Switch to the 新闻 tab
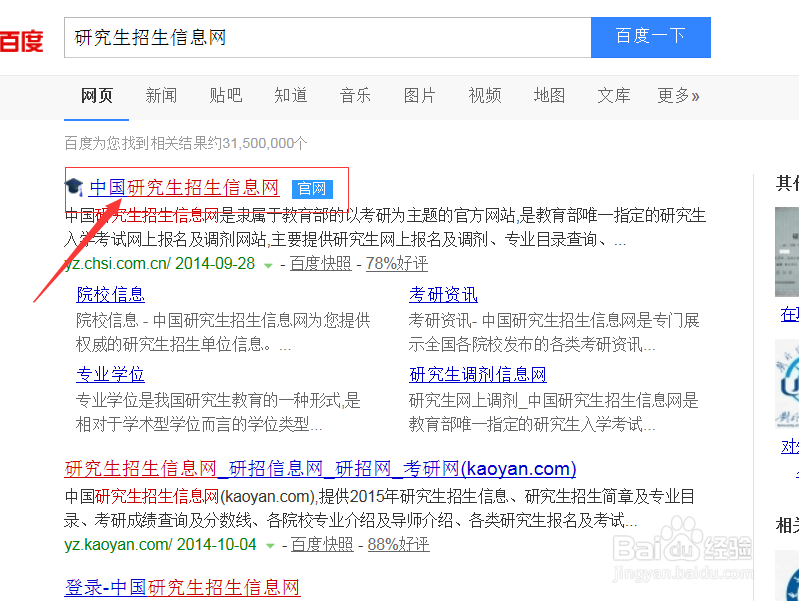The height and width of the screenshot is (601, 799). click(x=161, y=95)
